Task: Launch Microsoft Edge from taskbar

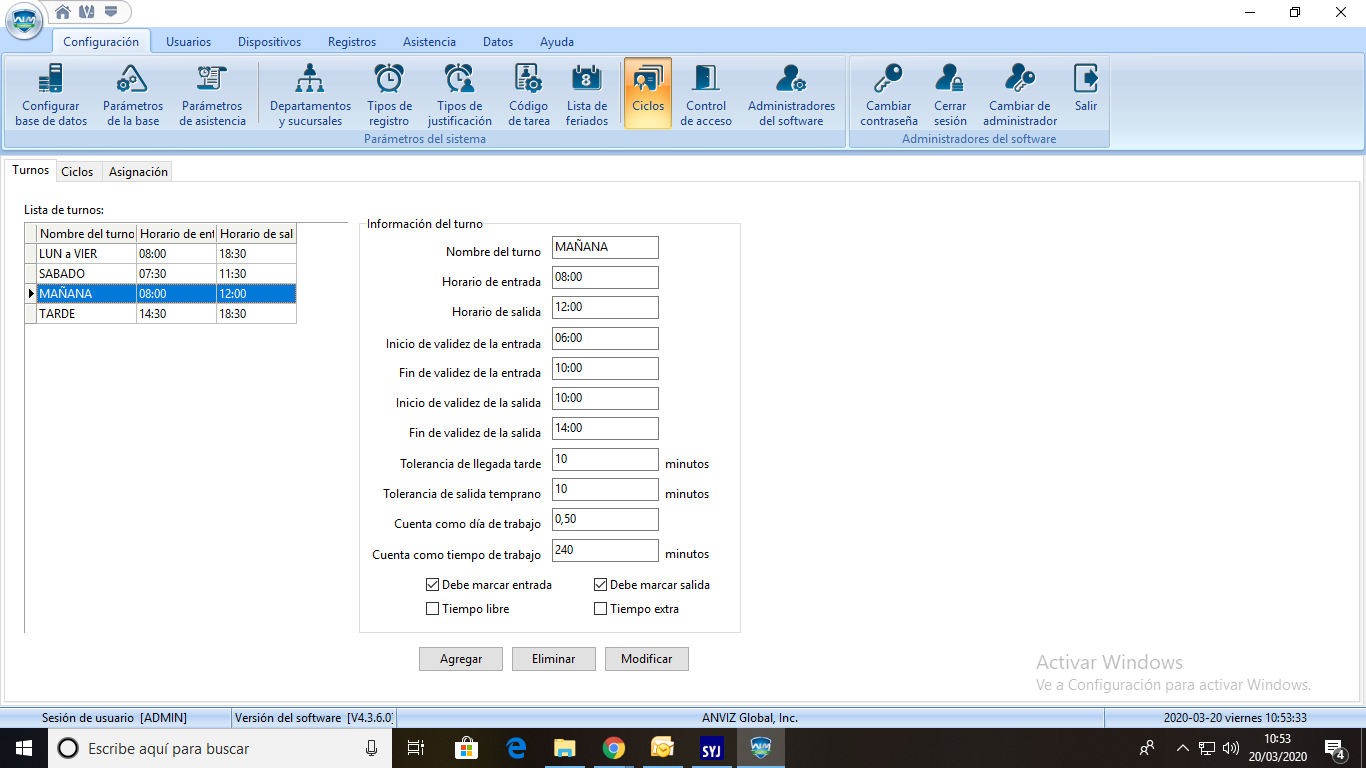Action: 516,748
